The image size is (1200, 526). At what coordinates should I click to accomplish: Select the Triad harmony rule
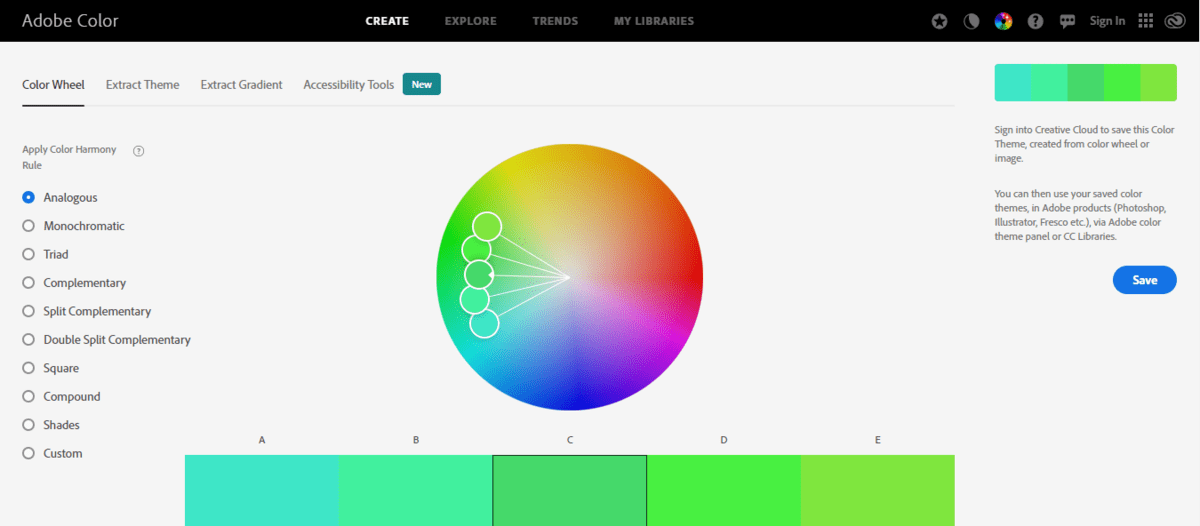pyautogui.click(x=45, y=255)
